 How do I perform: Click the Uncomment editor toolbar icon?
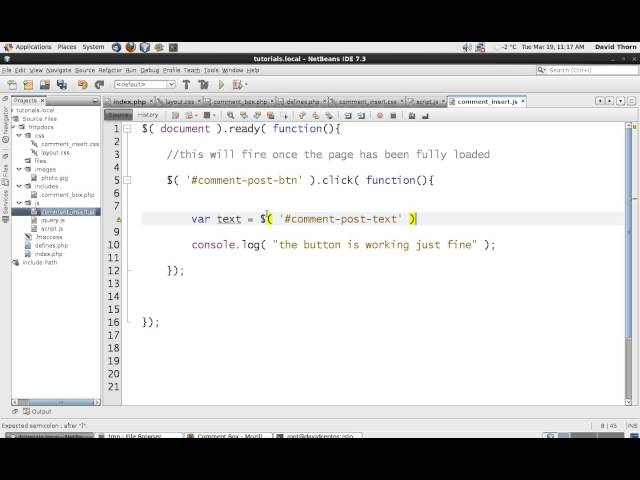pyautogui.click(x=425, y=116)
